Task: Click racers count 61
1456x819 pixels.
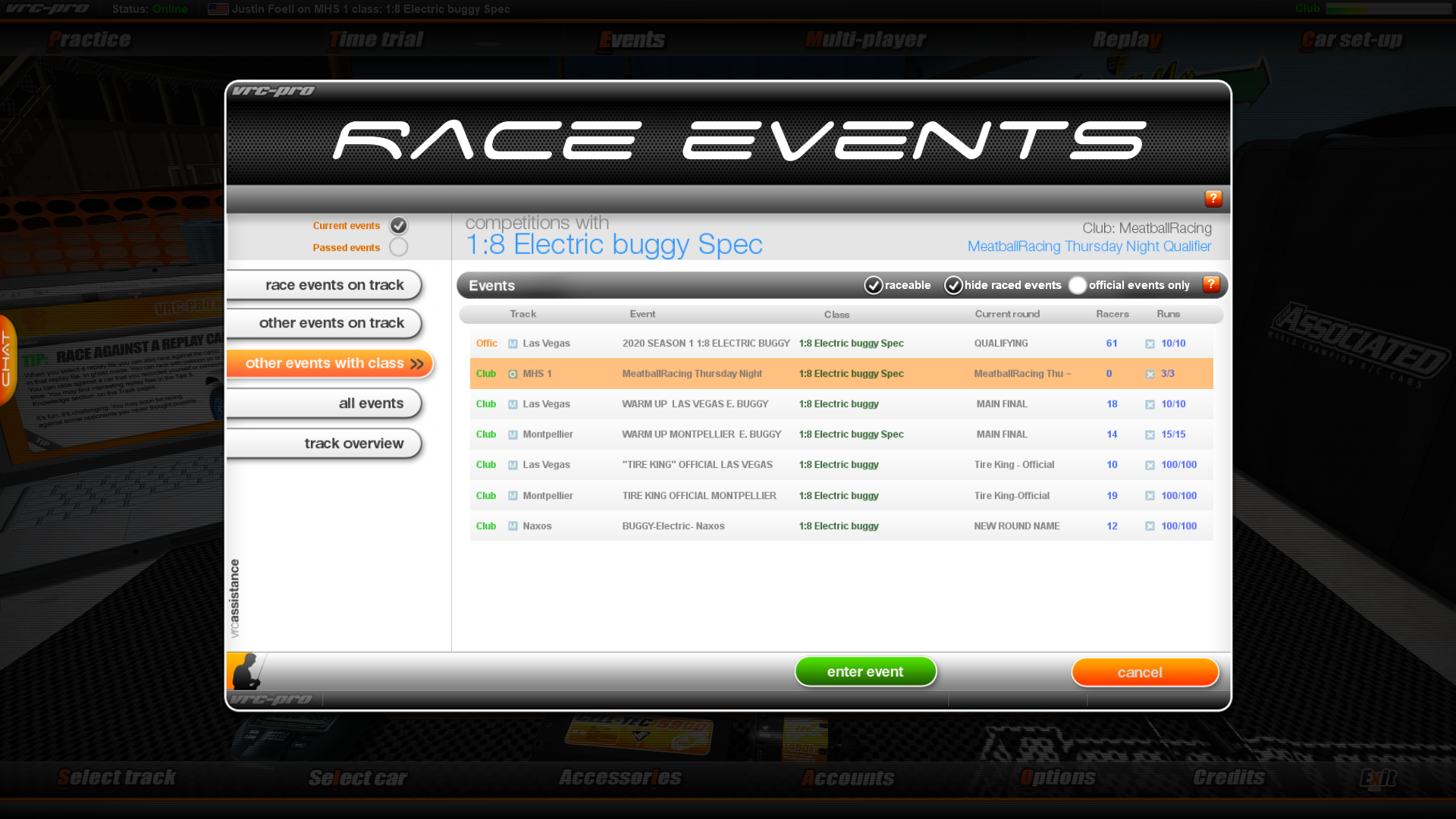Action: 1112,344
